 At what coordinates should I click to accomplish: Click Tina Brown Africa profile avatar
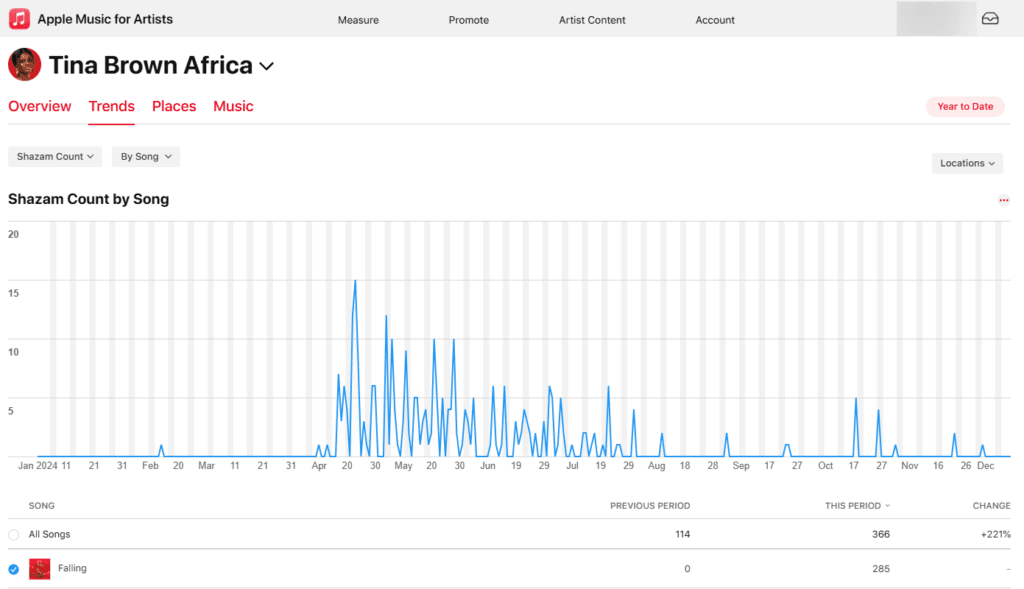coord(24,65)
